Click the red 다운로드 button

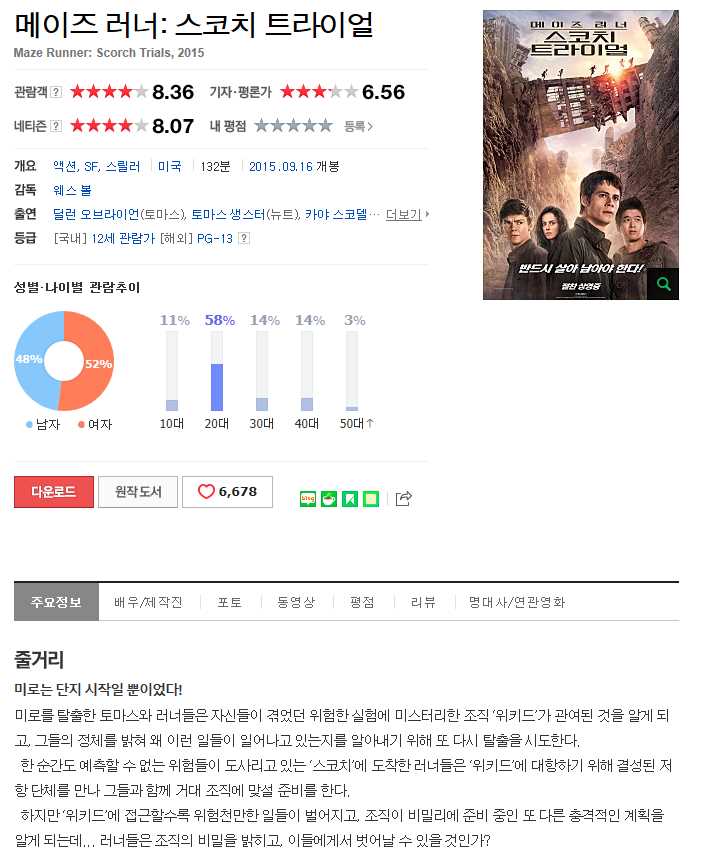(x=54, y=491)
